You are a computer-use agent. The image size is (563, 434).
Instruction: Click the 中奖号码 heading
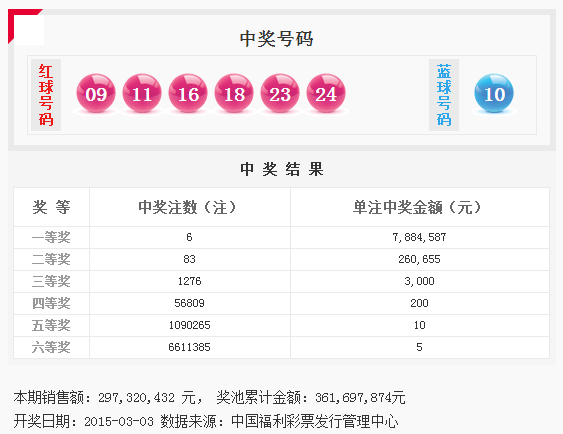pyautogui.click(x=276, y=38)
